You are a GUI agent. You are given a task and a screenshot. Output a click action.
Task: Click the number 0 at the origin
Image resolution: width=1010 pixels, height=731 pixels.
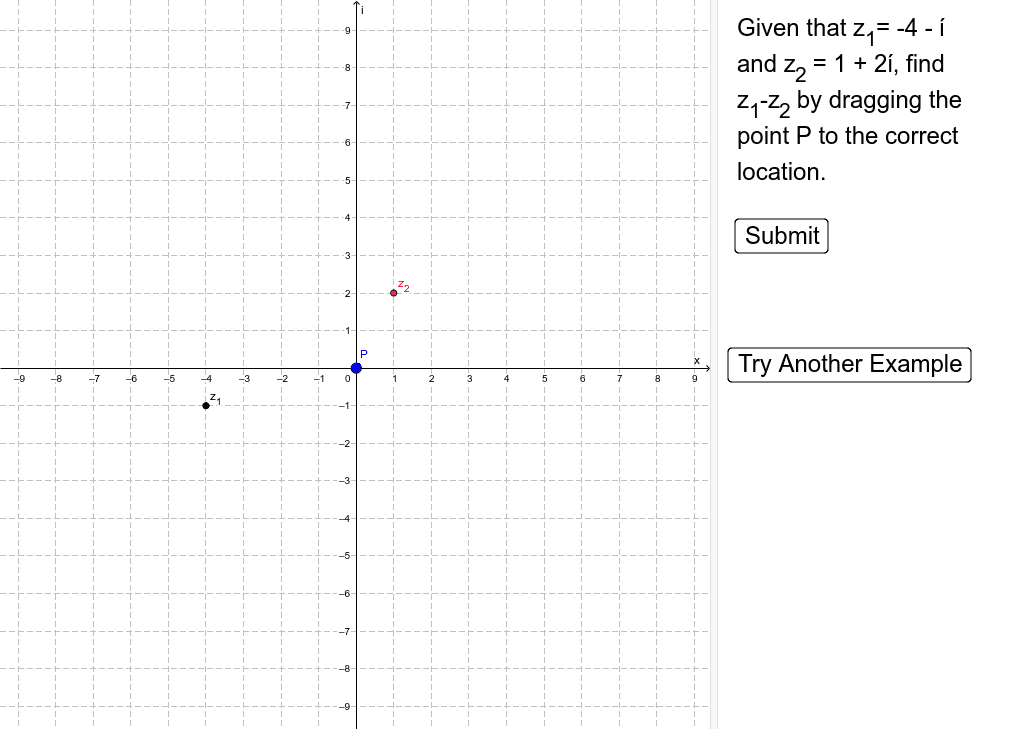348,380
